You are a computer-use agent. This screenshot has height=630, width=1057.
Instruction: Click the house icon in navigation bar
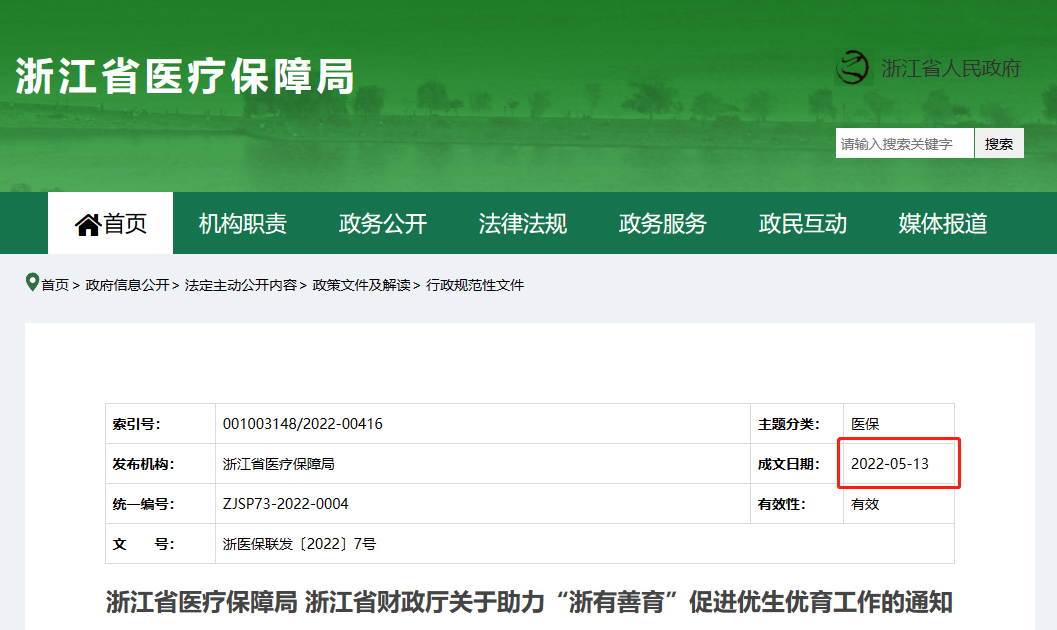coord(88,224)
